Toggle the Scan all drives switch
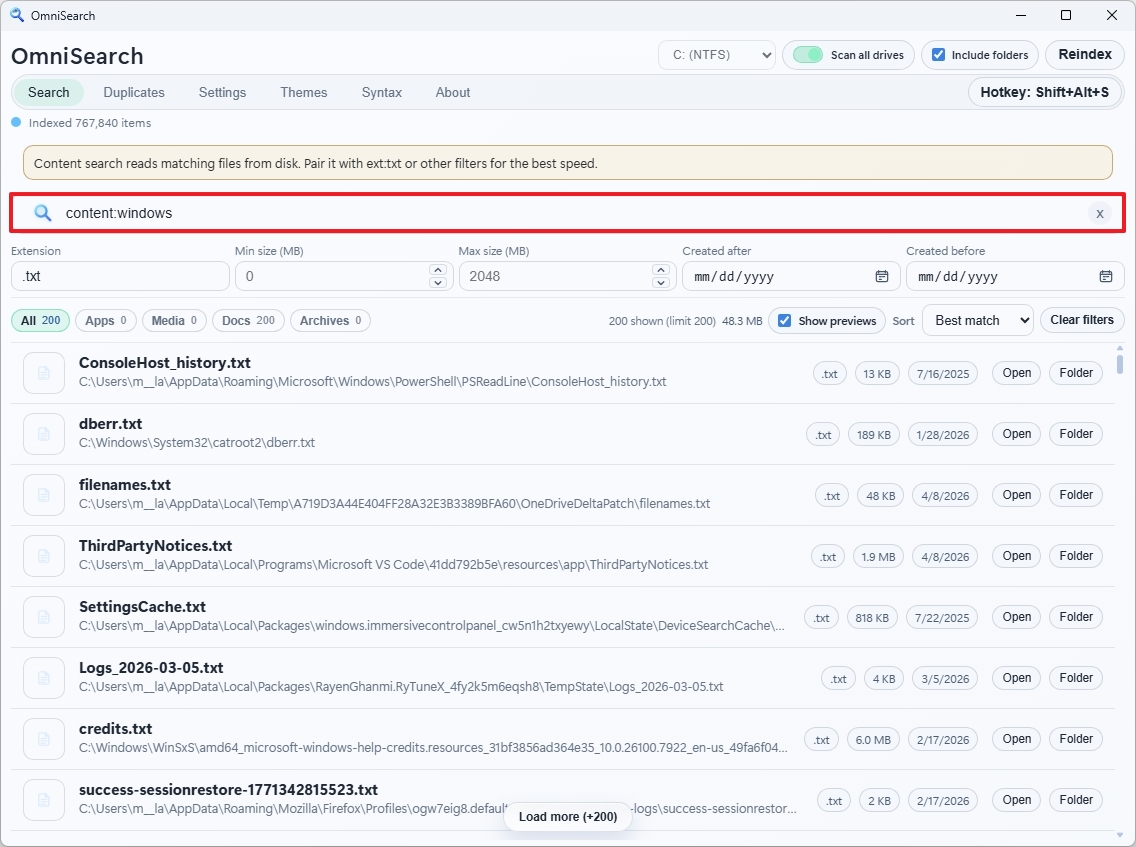The width and height of the screenshot is (1136, 847). 806,55
